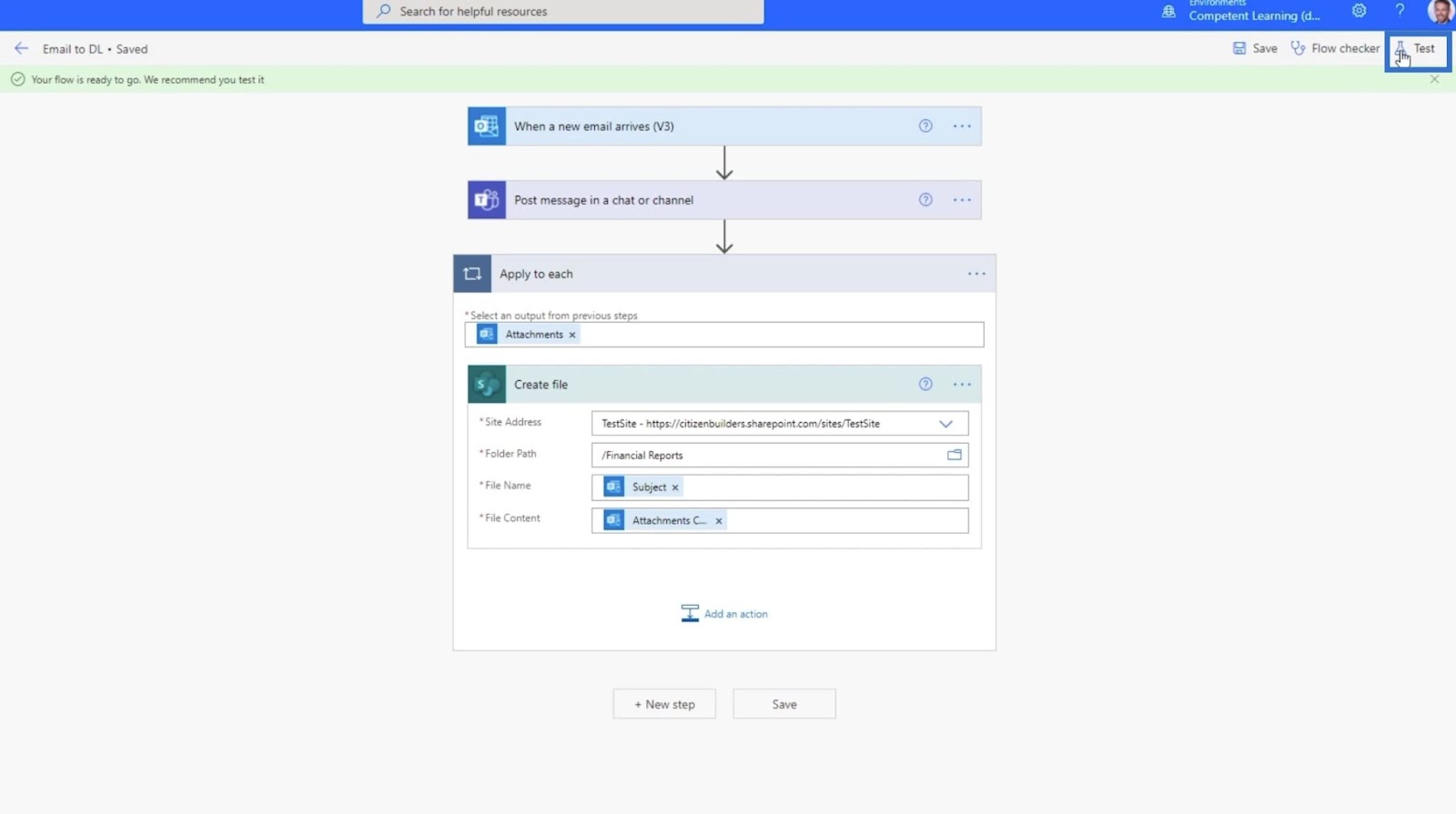Image resolution: width=1456 pixels, height=814 pixels.
Task: Expand the Post message in a chat step
Action: 724,200
